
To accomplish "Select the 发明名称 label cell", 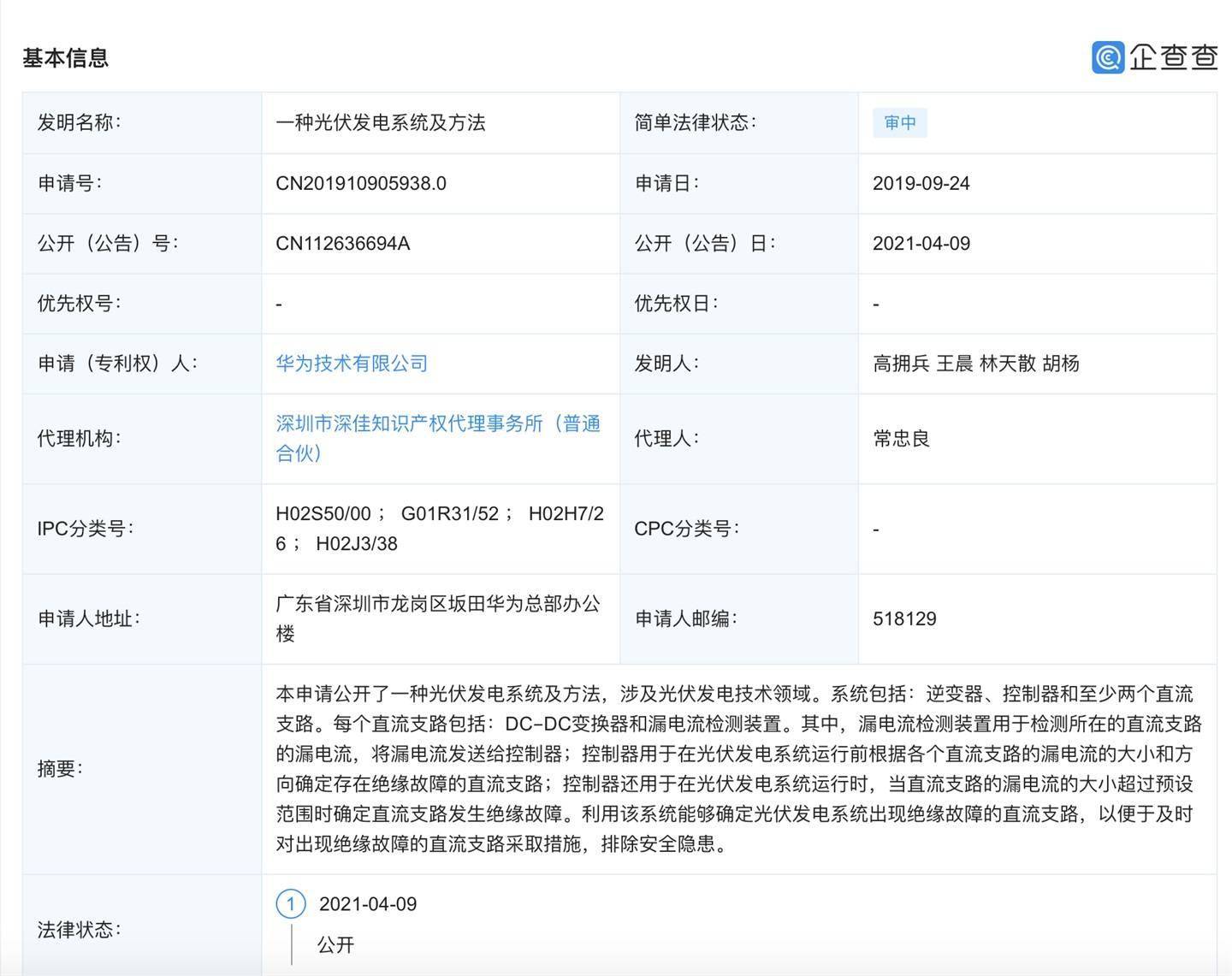I will pyautogui.click(x=142, y=123).
